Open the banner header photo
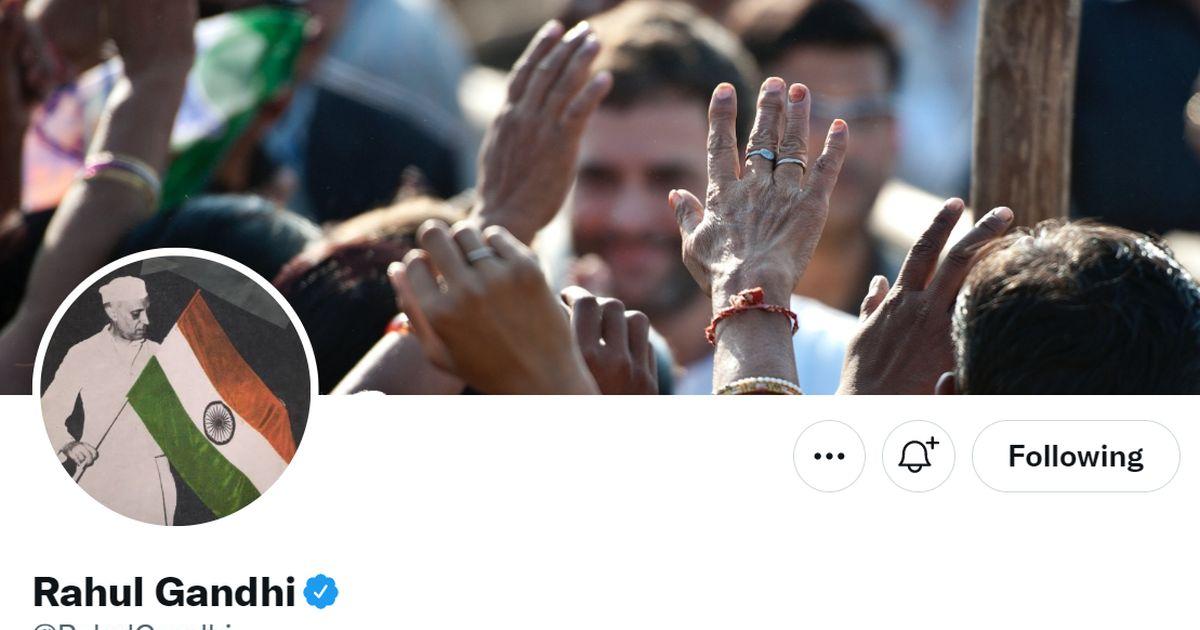 pyautogui.click(x=600, y=197)
